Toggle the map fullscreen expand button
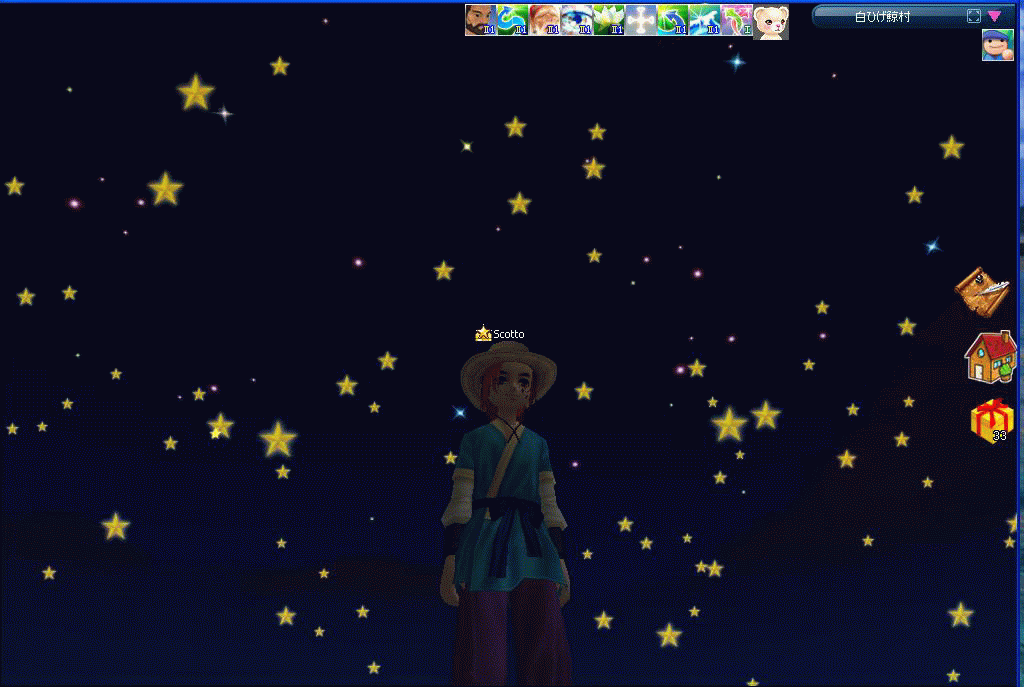This screenshot has height=687, width=1024. point(974,16)
